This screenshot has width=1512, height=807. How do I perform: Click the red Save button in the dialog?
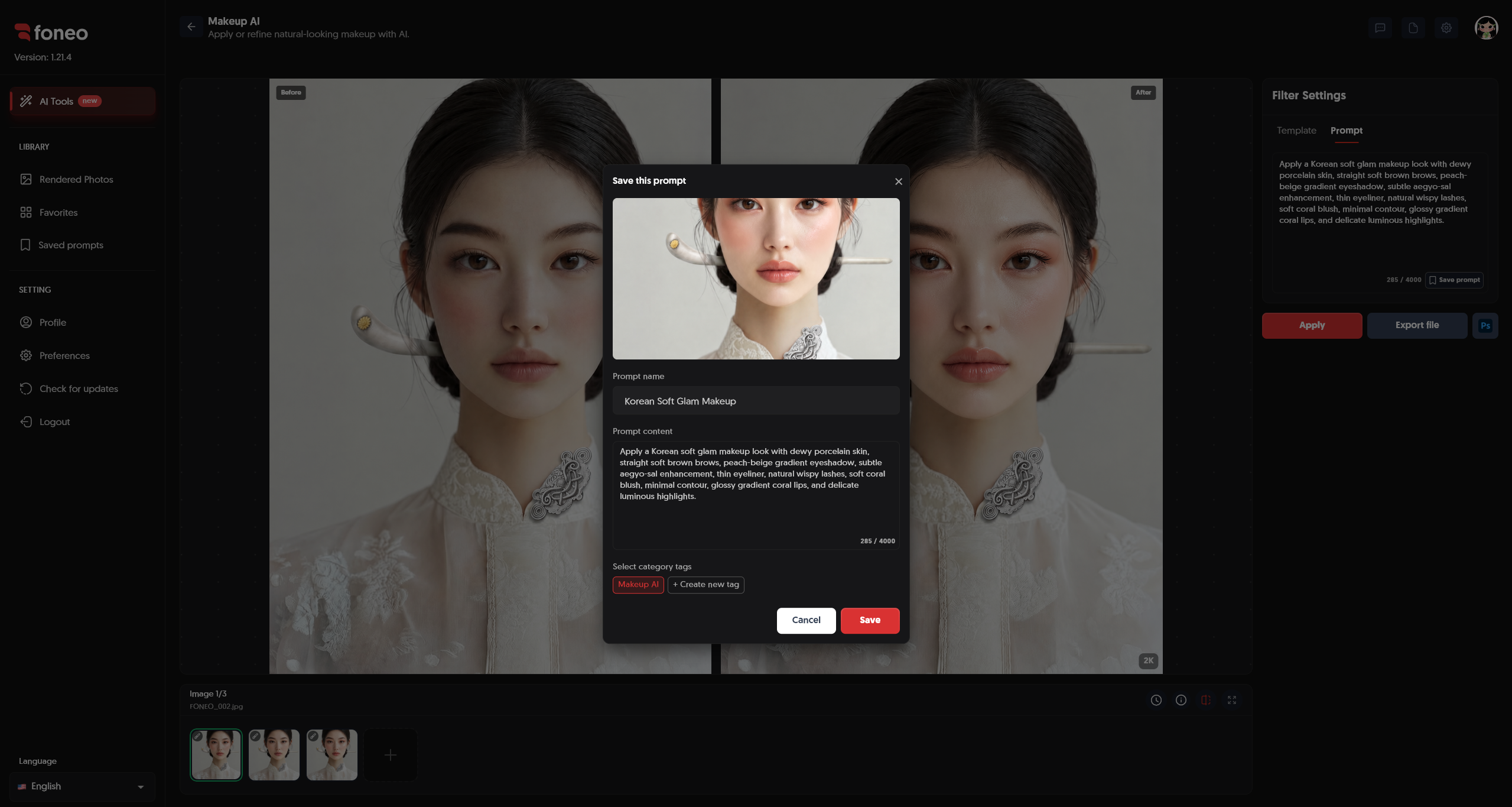(870, 620)
